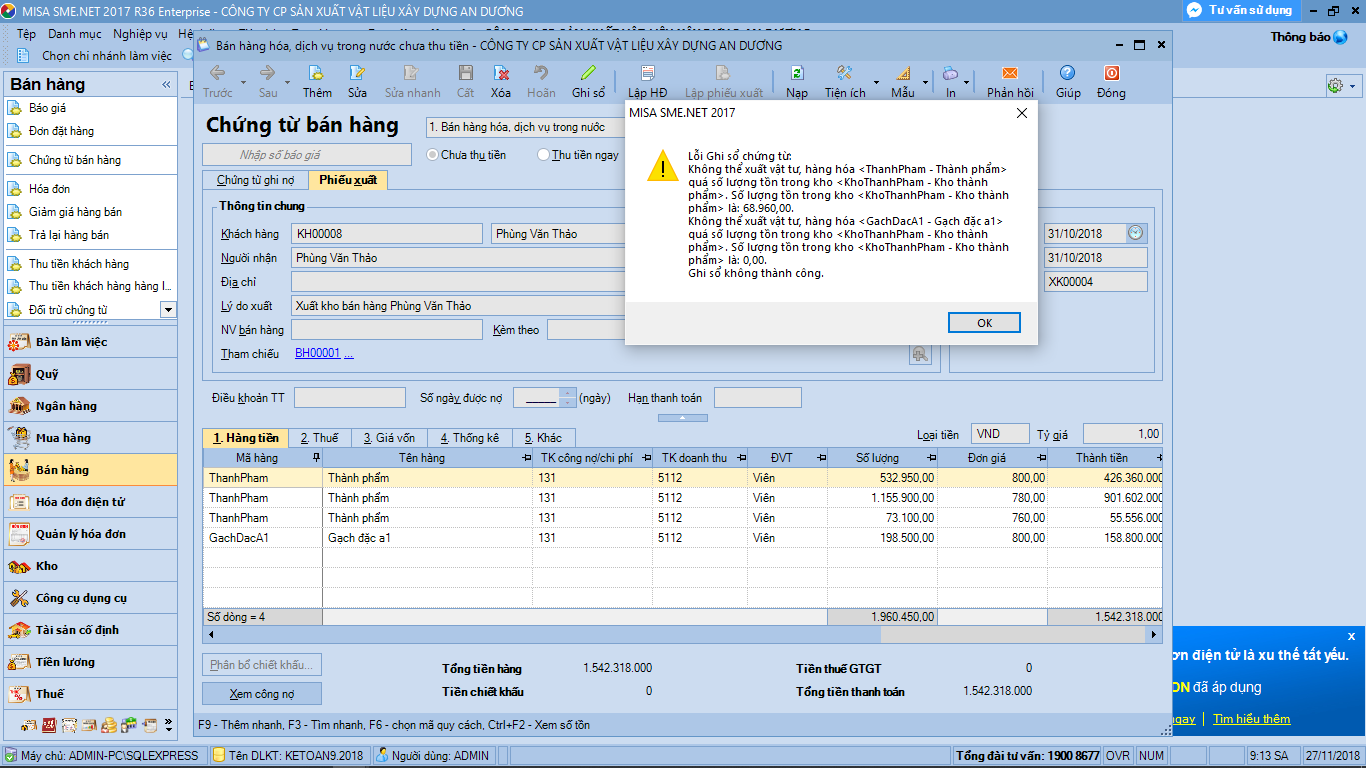The width and height of the screenshot is (1366, 768).
Task: Click the Đóng (close form) toolbar icon
Action: [x=1111, y=74]
